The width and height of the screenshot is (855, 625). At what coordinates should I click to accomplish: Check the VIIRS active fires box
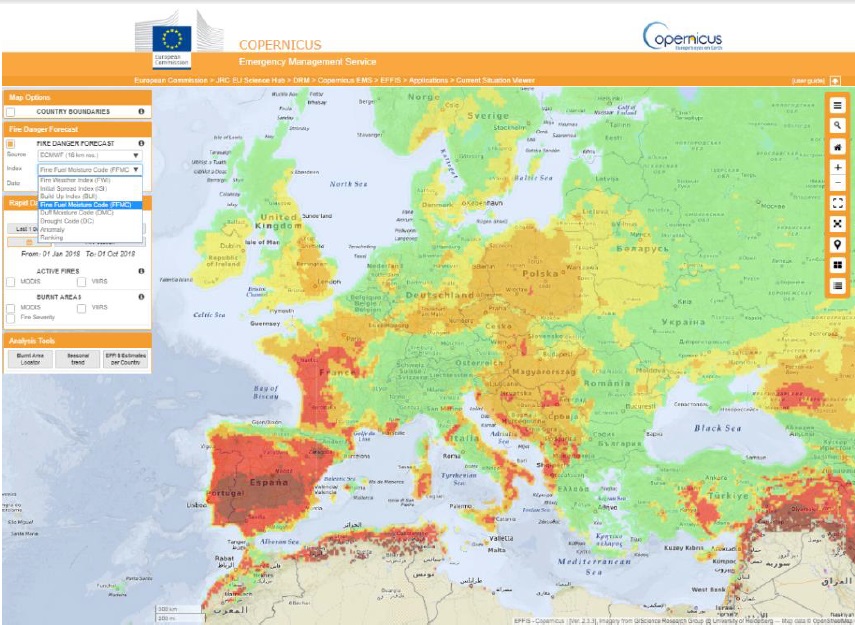[82, 283]
